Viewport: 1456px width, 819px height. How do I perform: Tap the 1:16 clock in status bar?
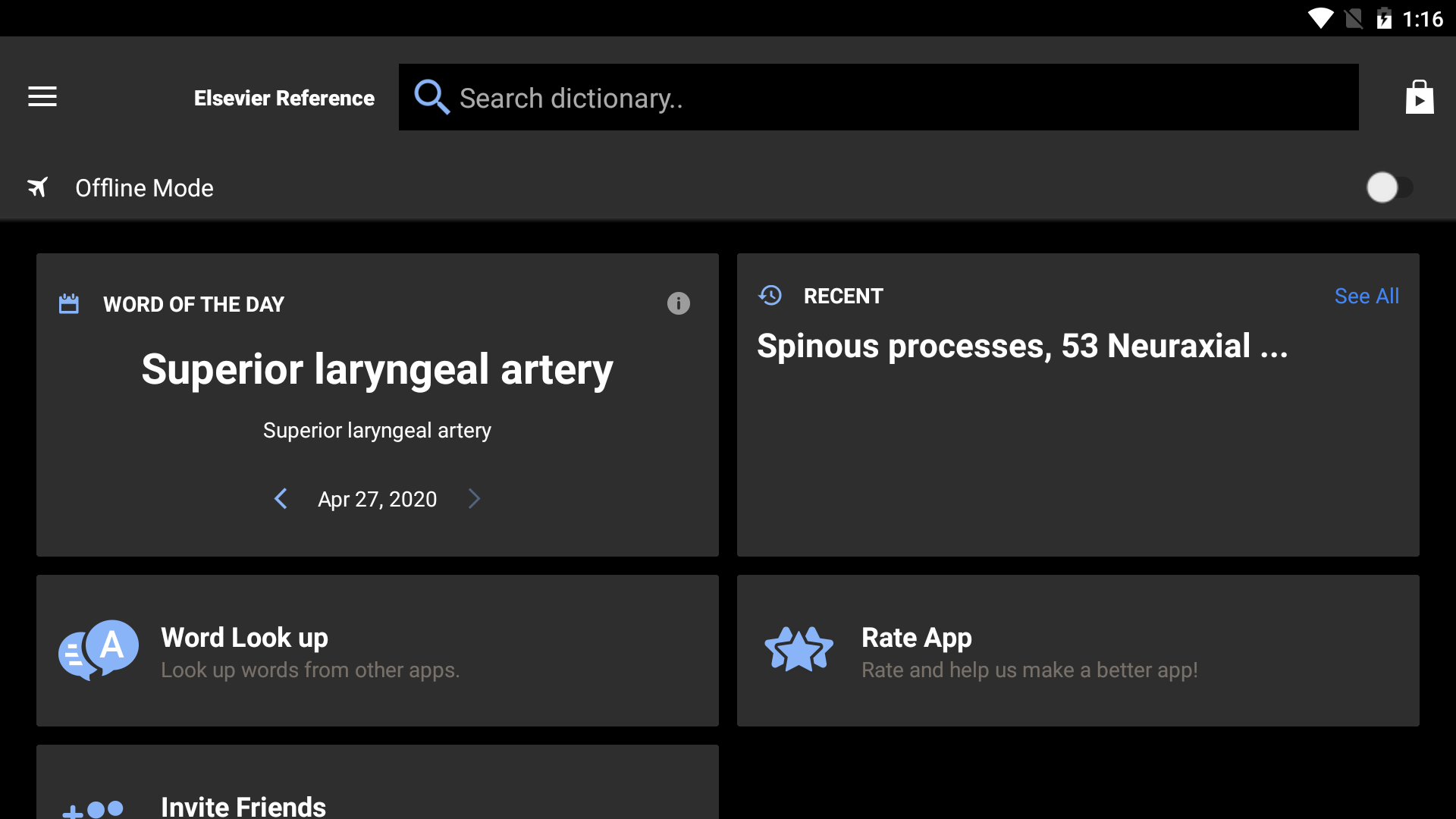tap(1423, 19)
